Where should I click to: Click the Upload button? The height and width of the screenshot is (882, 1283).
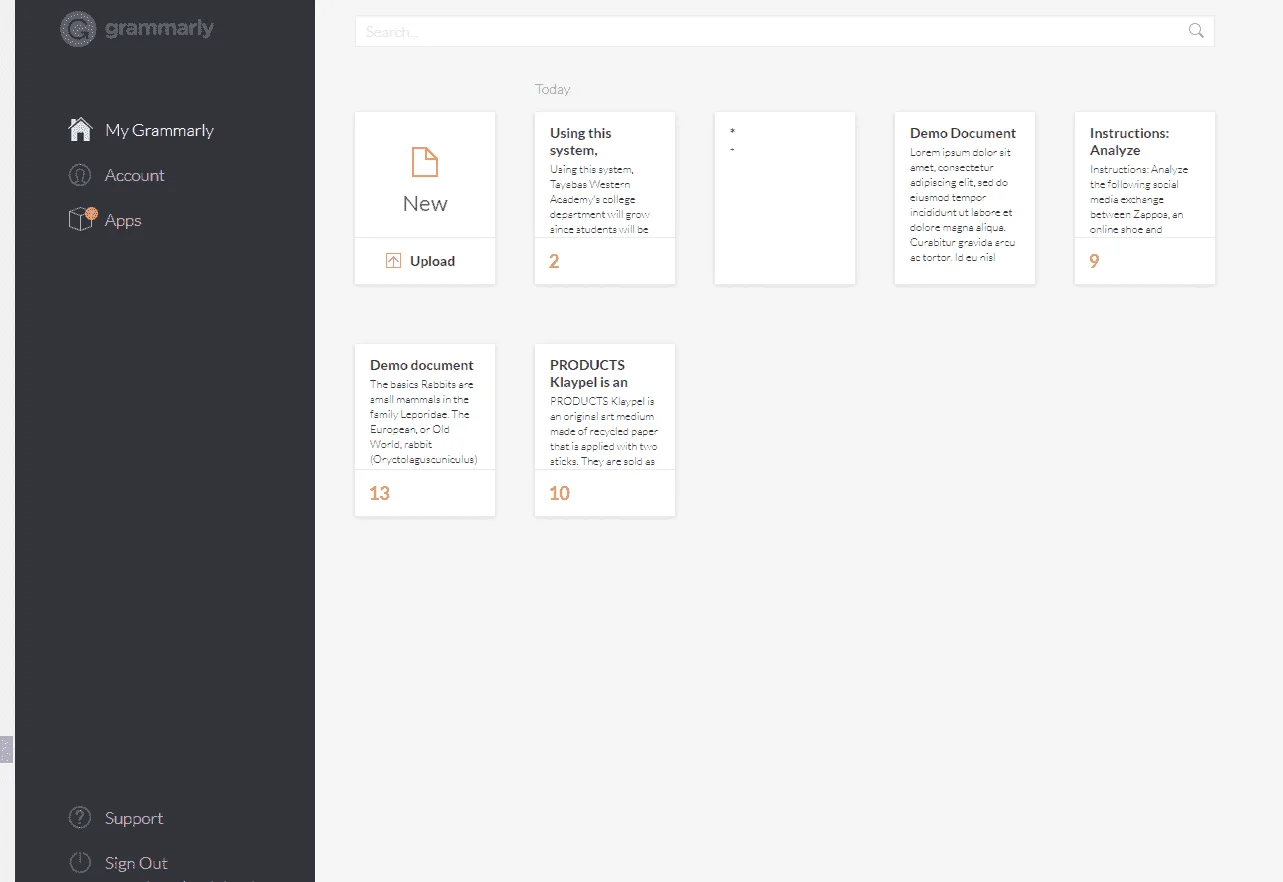click(425, 261)
